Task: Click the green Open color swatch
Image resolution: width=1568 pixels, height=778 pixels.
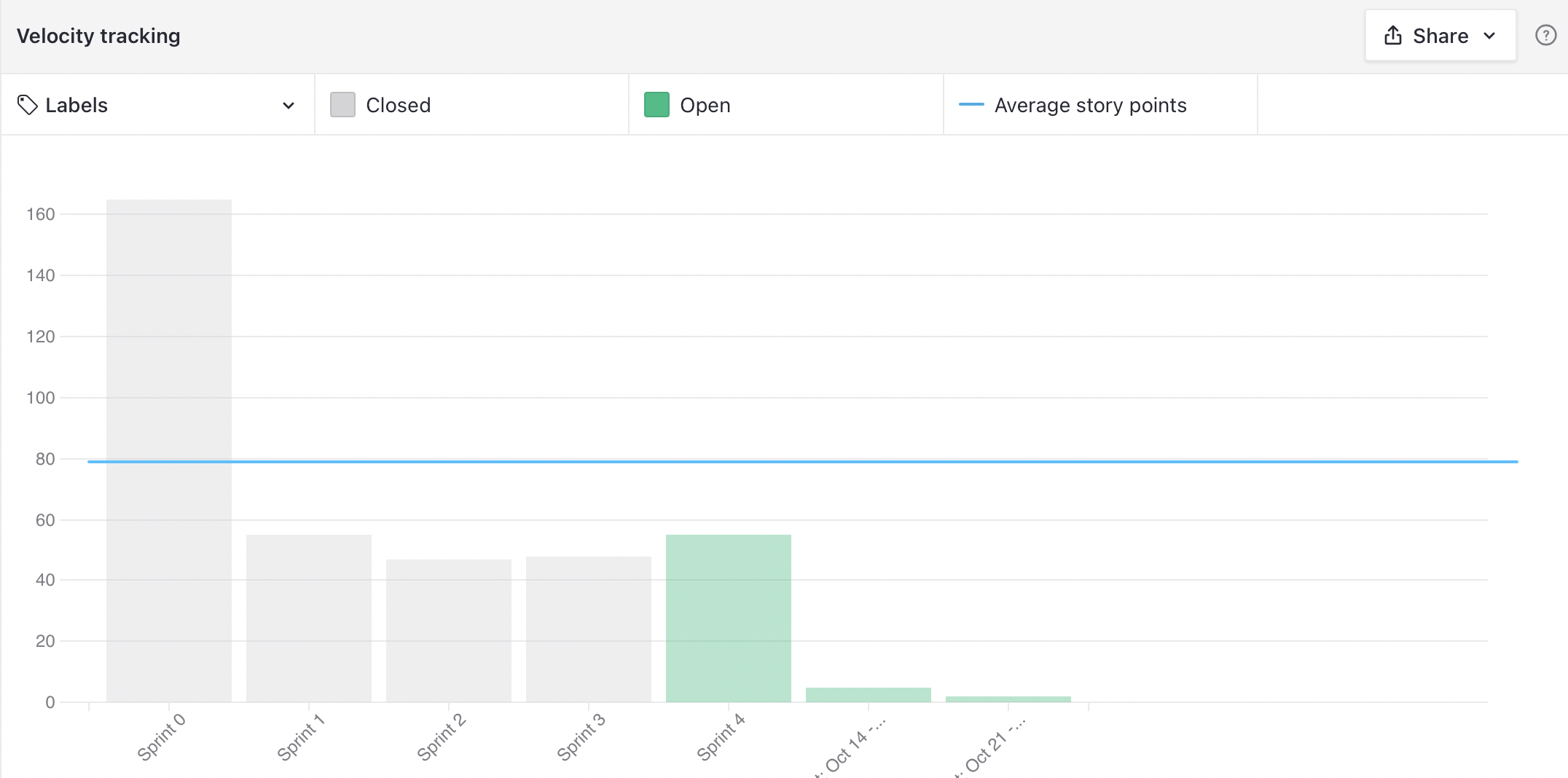Action: pyautogui.click(x=656, y=105)
